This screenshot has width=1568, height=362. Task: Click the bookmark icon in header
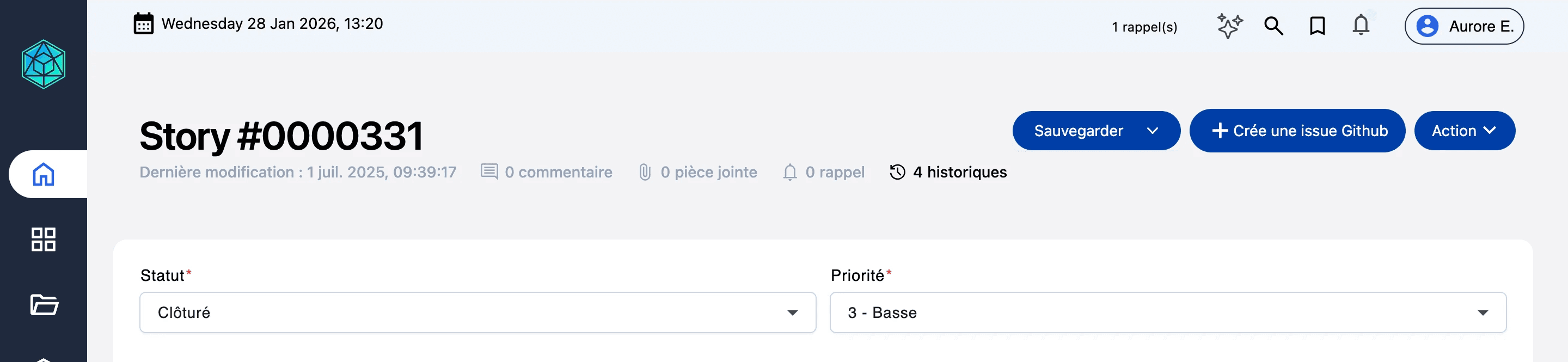click(1317, 26)
